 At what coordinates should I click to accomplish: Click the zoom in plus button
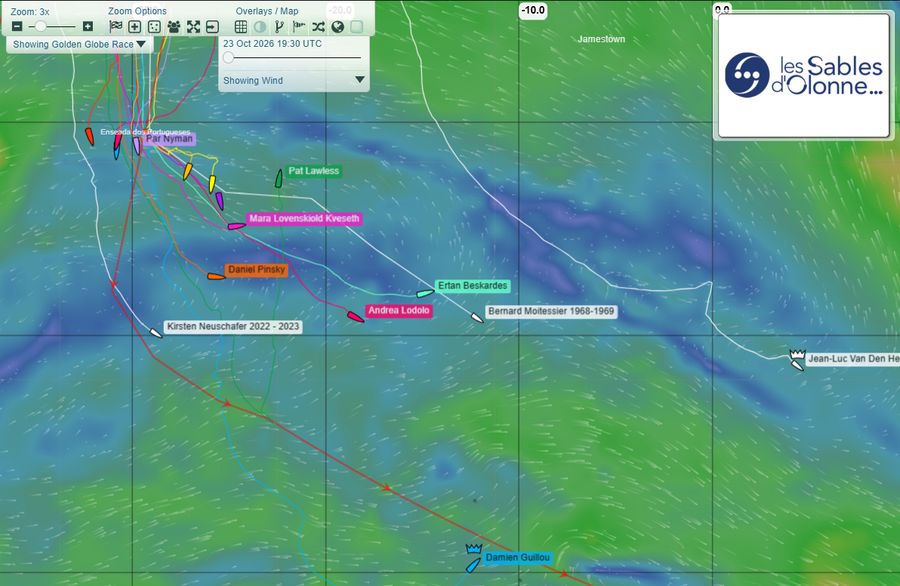pos(88,26)
